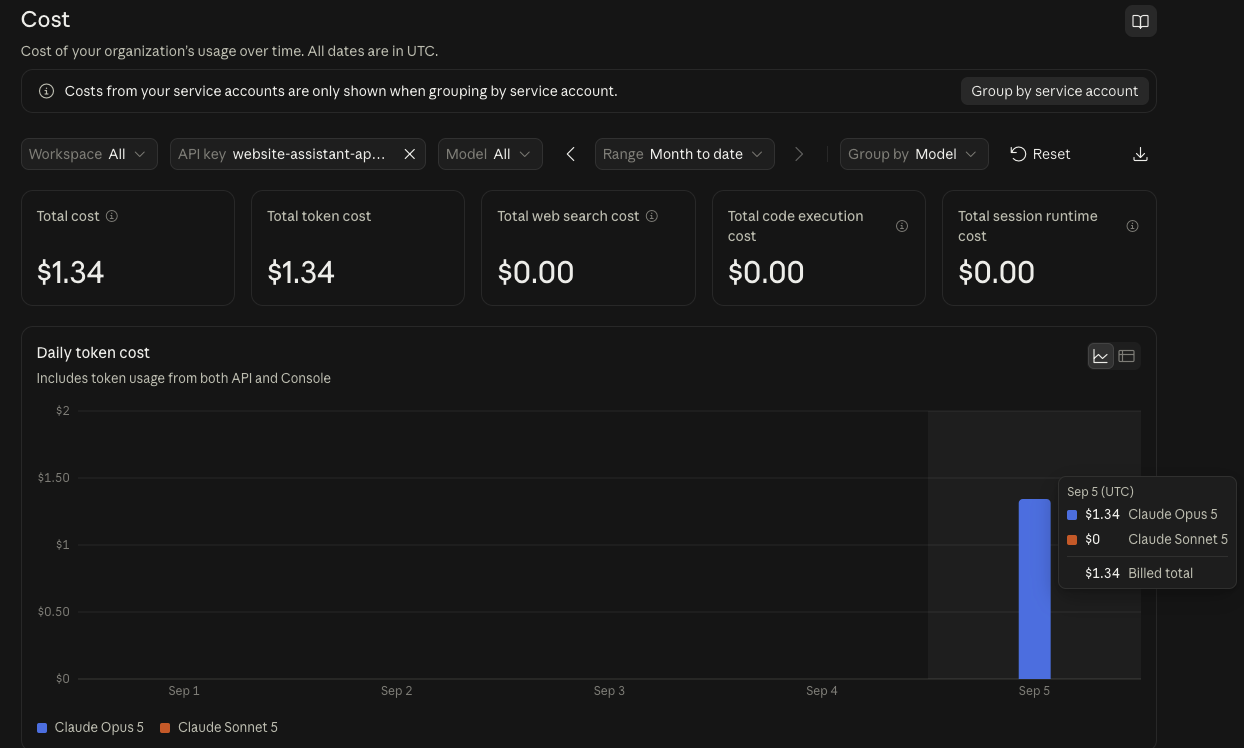
Task: Click the Sep 5 x-axis label
Action: pyautogui.click(x=1034, y=691)
